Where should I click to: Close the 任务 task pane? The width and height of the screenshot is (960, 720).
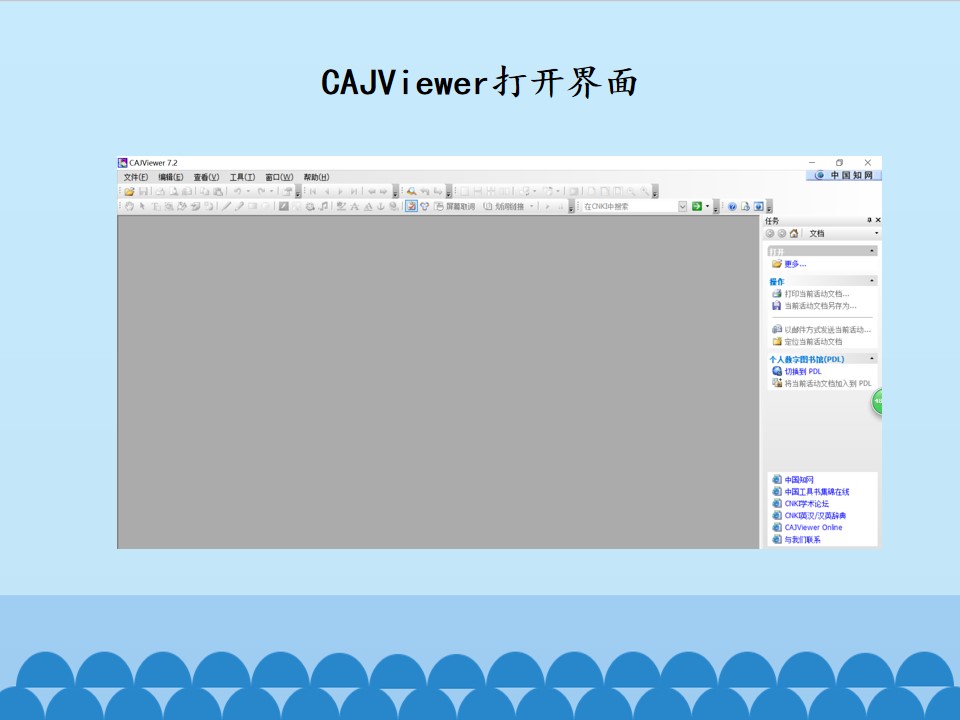tap(878, 220)
